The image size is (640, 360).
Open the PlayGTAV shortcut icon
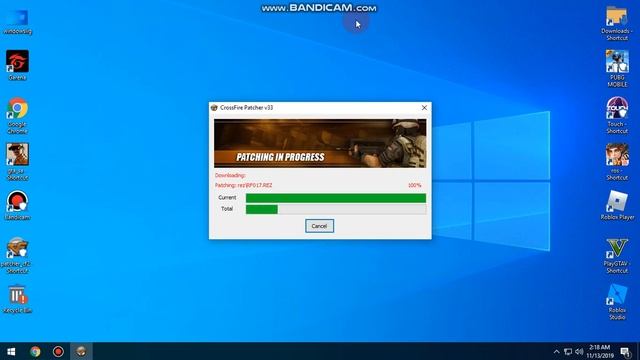click(x=617, y=255)
